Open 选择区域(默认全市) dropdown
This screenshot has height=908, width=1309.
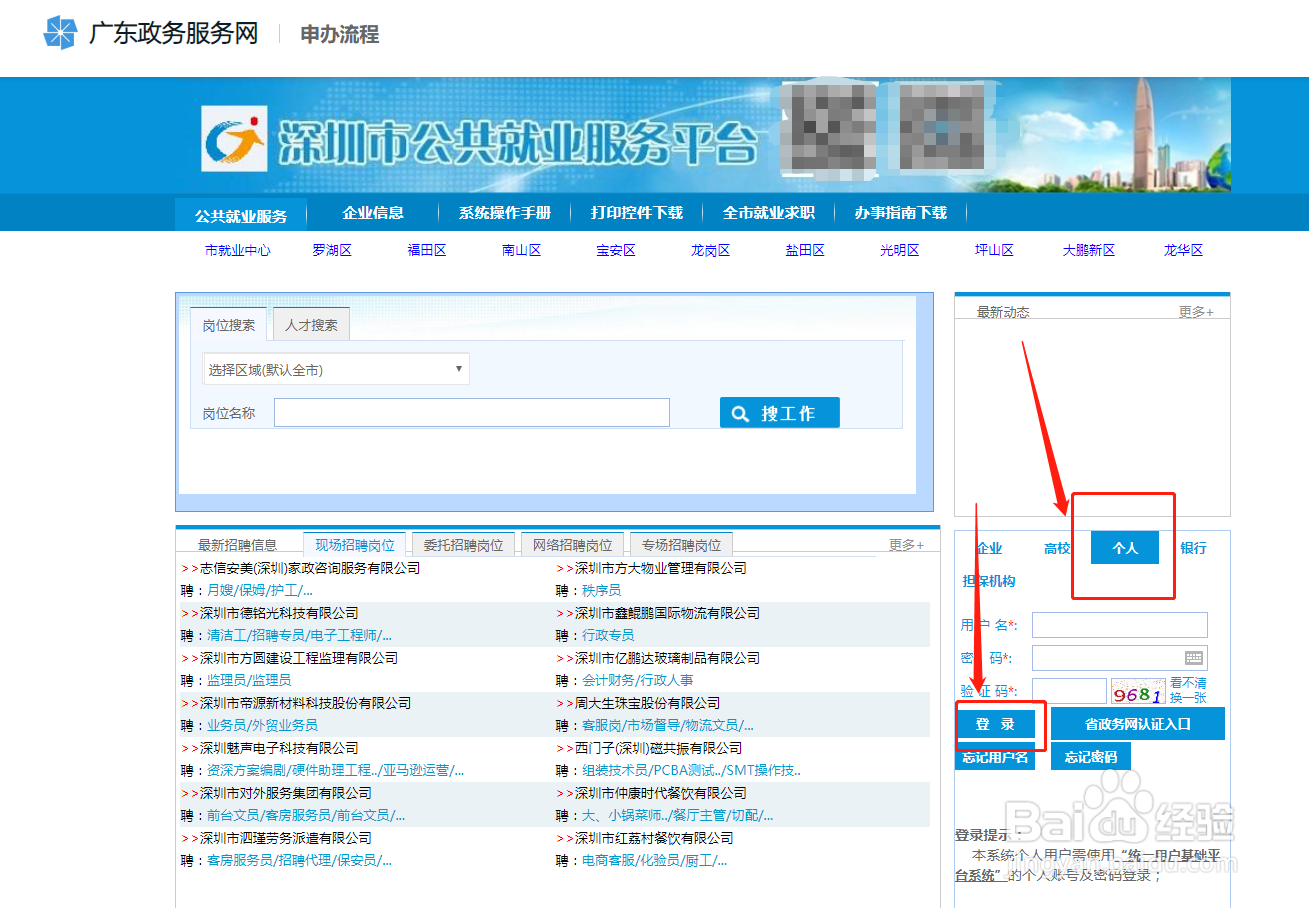point(336,369)
